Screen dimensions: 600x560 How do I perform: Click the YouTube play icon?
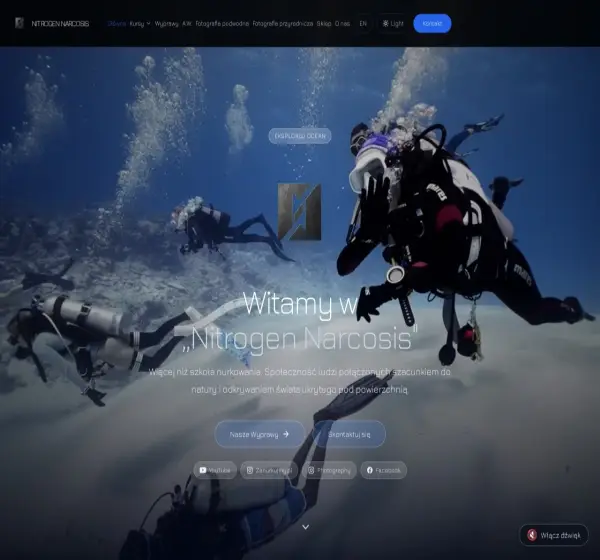coord(203,470)
